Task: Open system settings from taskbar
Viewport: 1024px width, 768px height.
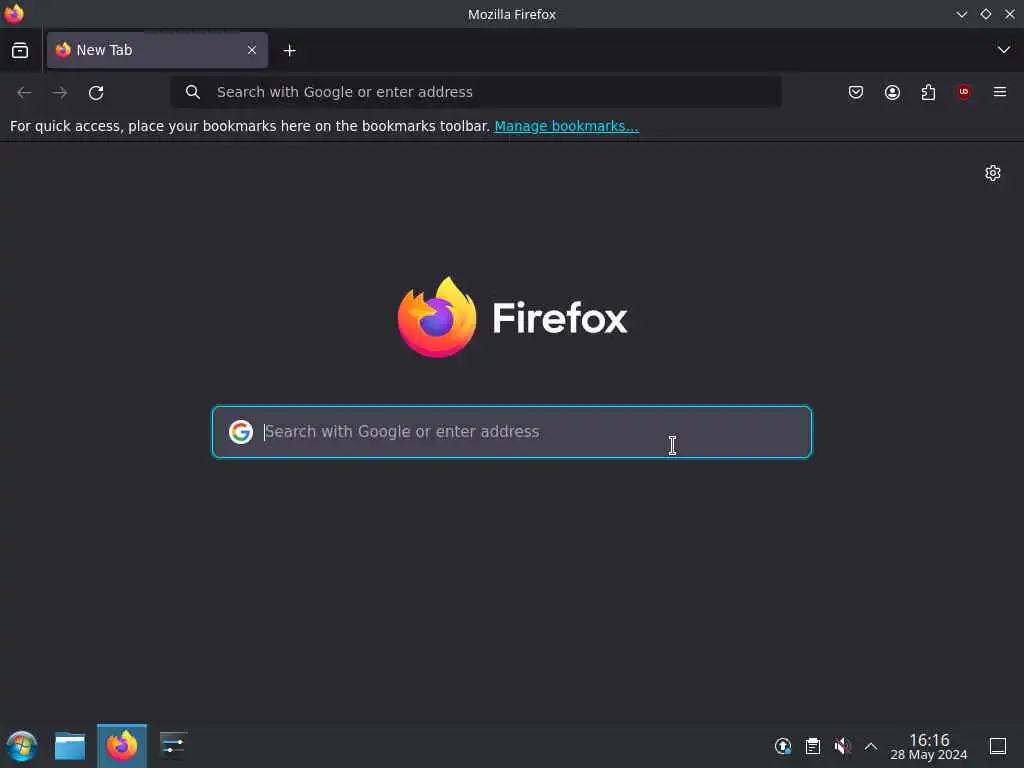Action: click(173, 746)
